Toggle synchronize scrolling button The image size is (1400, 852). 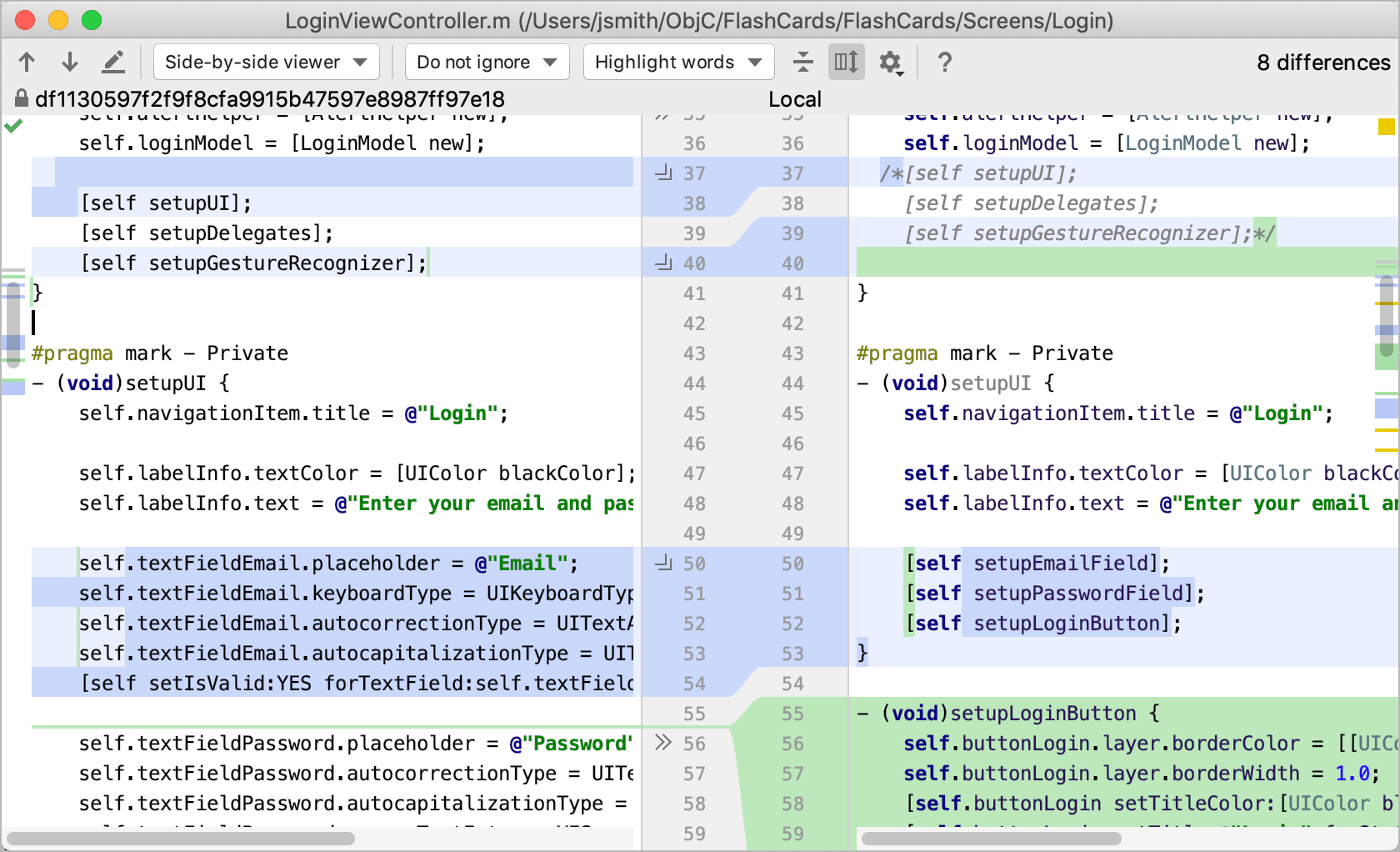click(x=847, y=62)
